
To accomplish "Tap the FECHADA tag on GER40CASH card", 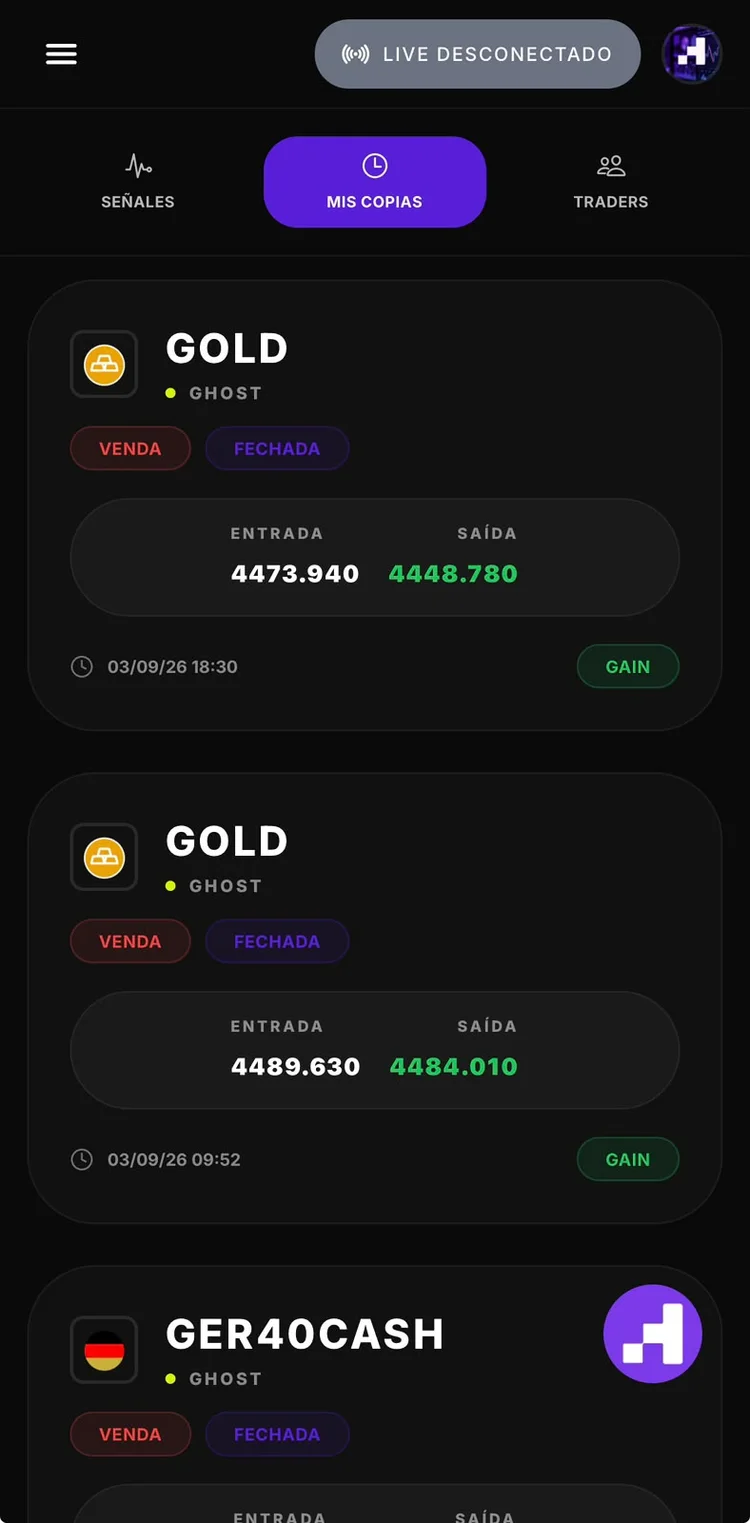I will tap(277, 1435).
